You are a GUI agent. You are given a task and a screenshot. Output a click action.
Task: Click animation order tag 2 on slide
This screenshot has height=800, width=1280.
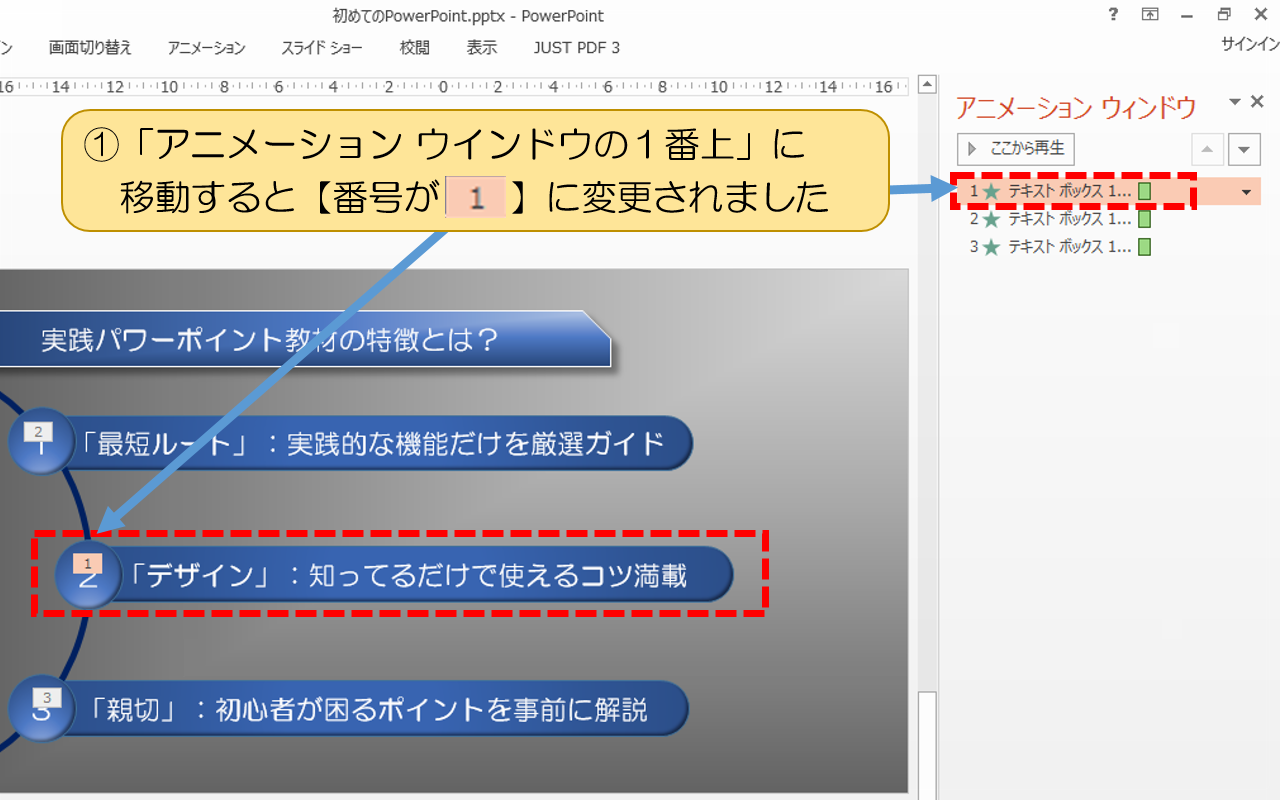tap(38, 432)
